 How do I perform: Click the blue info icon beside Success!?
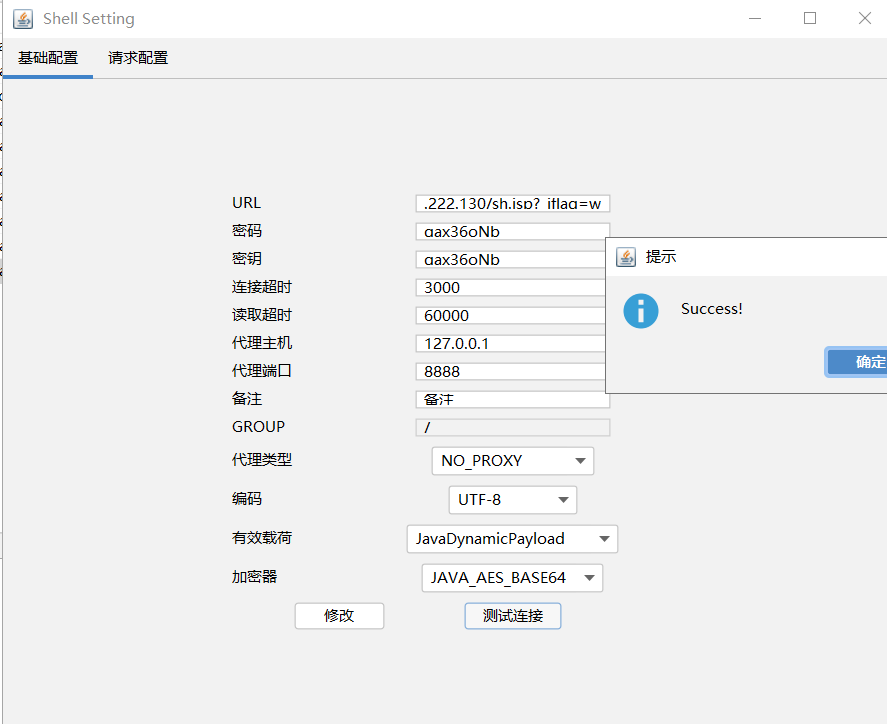pyautogui.click(x=641, y=311)
